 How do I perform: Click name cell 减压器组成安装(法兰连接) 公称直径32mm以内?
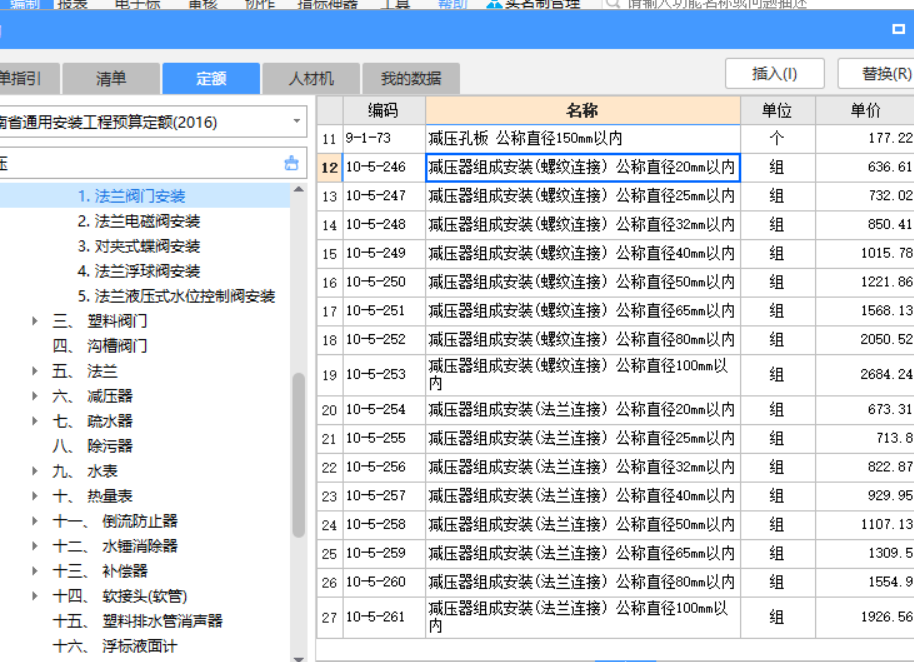click(583, 467)
